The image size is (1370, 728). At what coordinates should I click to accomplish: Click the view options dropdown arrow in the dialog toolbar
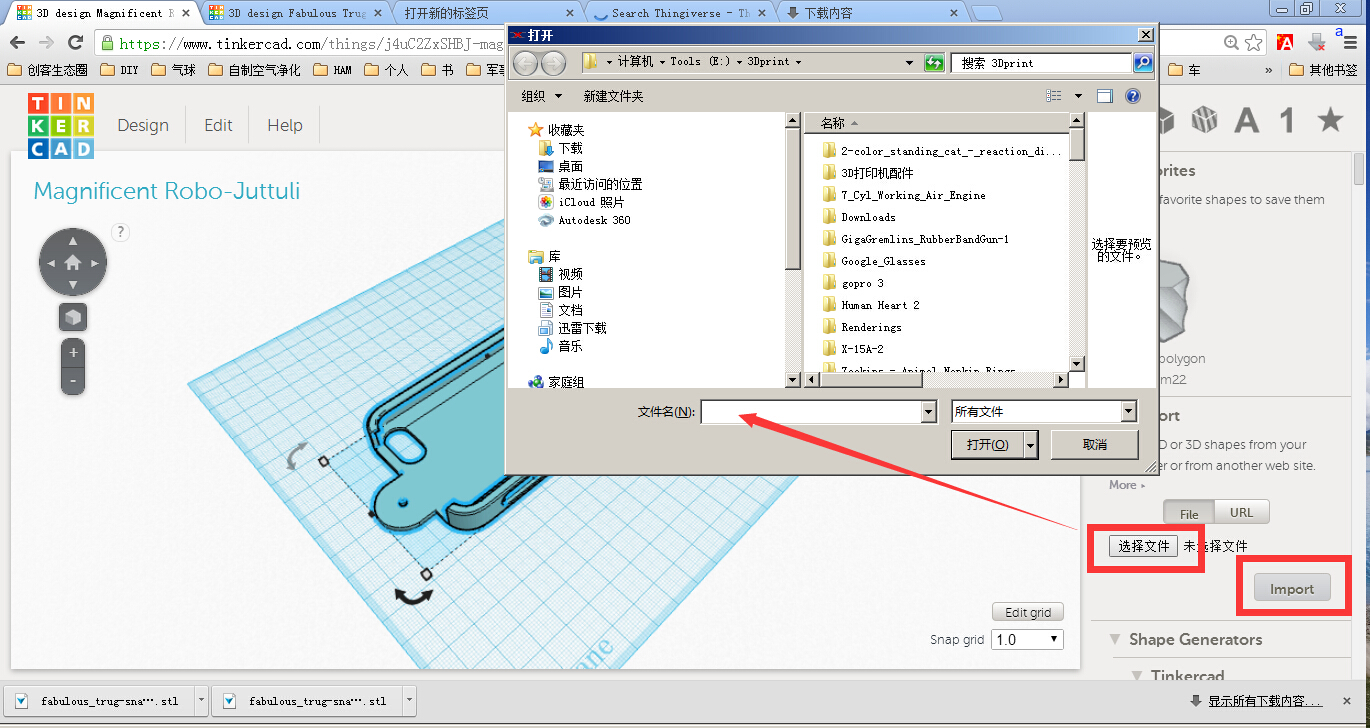(x=1078, y=96)
